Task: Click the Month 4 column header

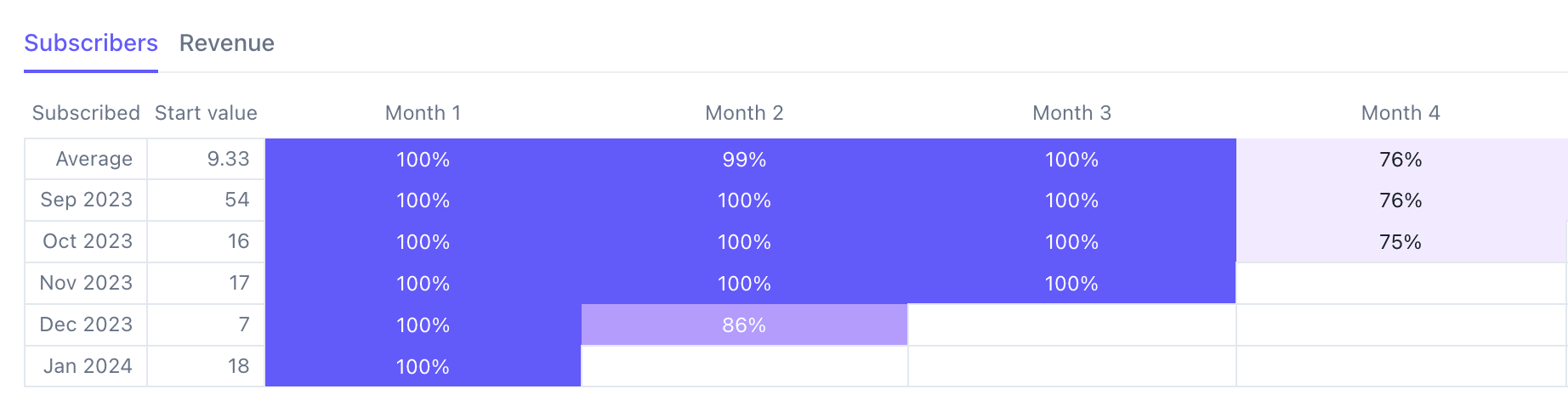Action: click(1400, 113)
